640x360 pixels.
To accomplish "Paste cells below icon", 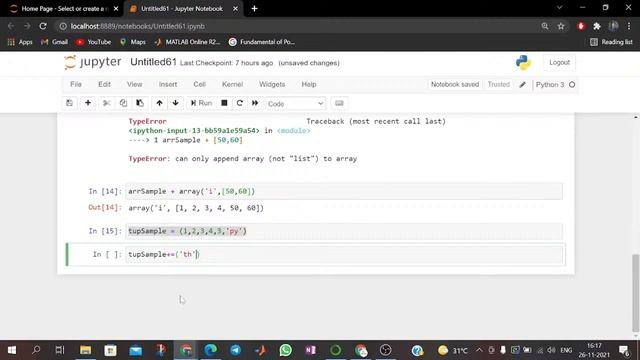I will click(140, 103).
